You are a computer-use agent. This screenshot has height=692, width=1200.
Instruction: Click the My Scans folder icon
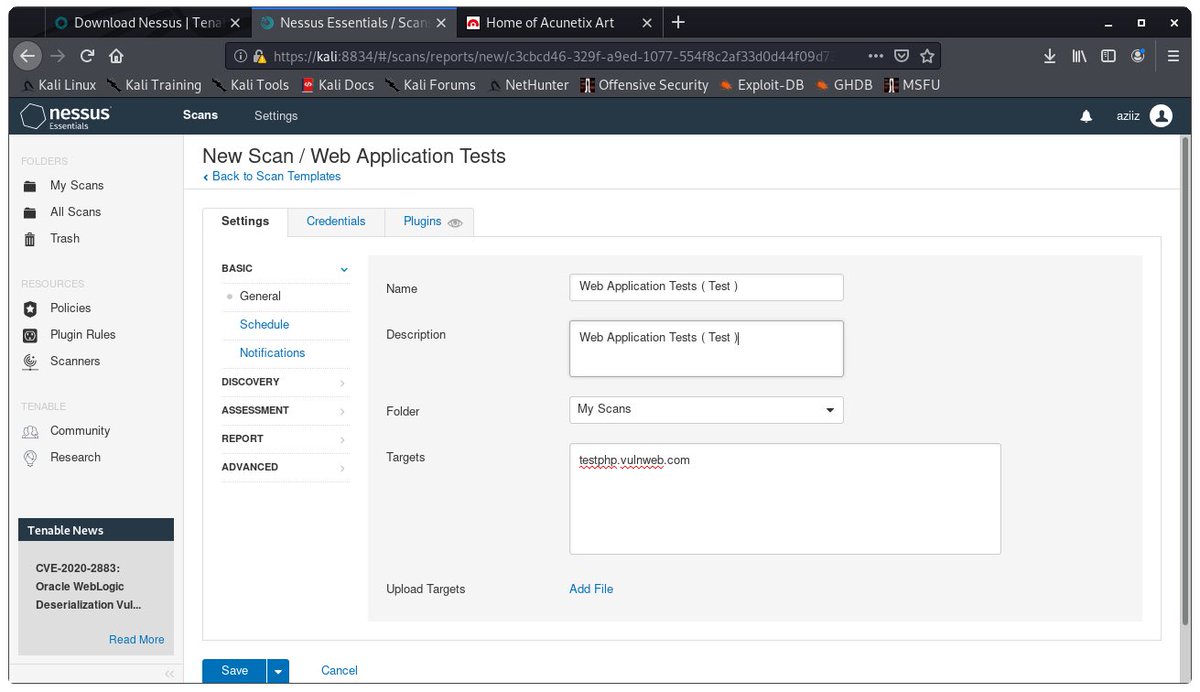30,186
